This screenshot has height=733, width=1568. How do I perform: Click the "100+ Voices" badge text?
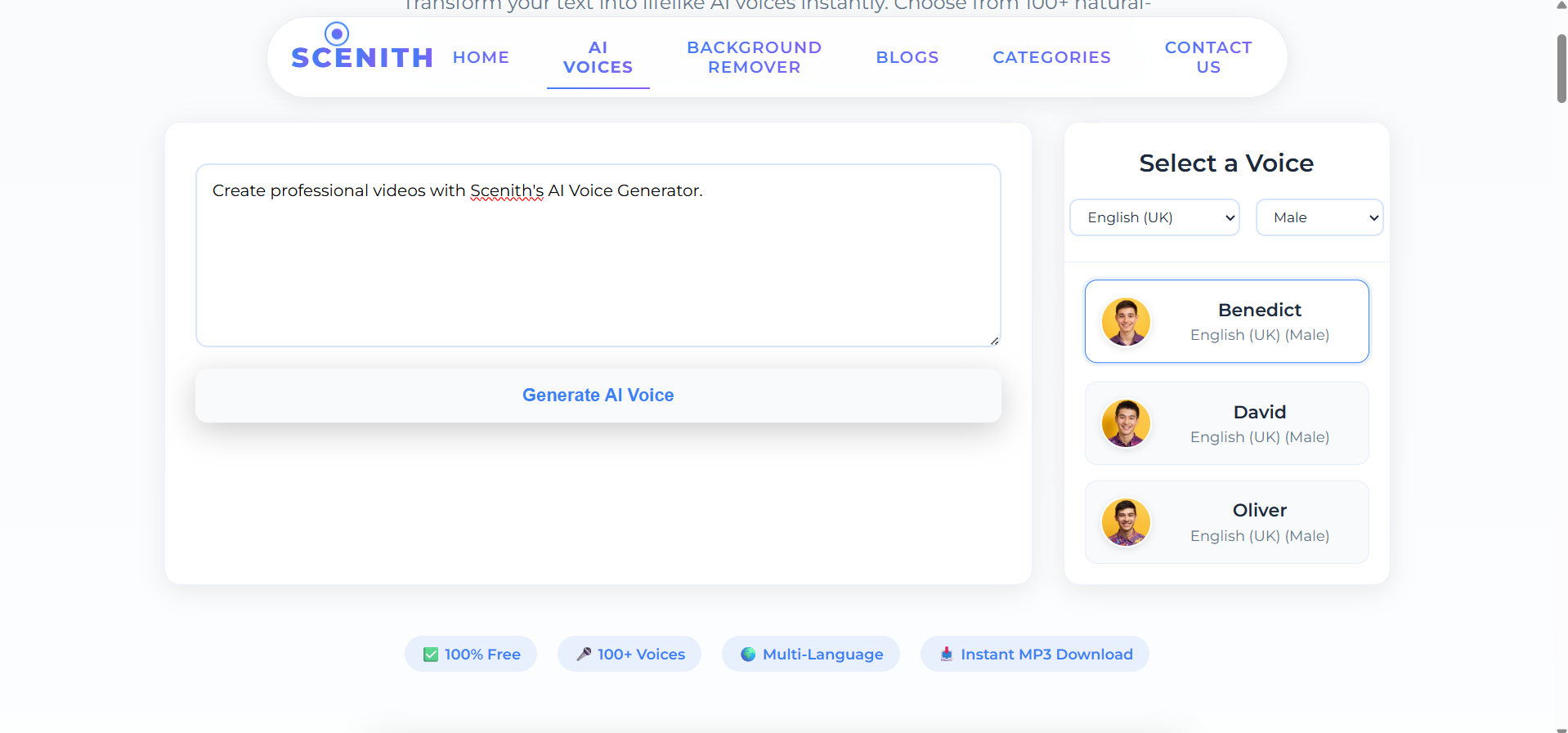pyautogui.click(x=641, y=655)
